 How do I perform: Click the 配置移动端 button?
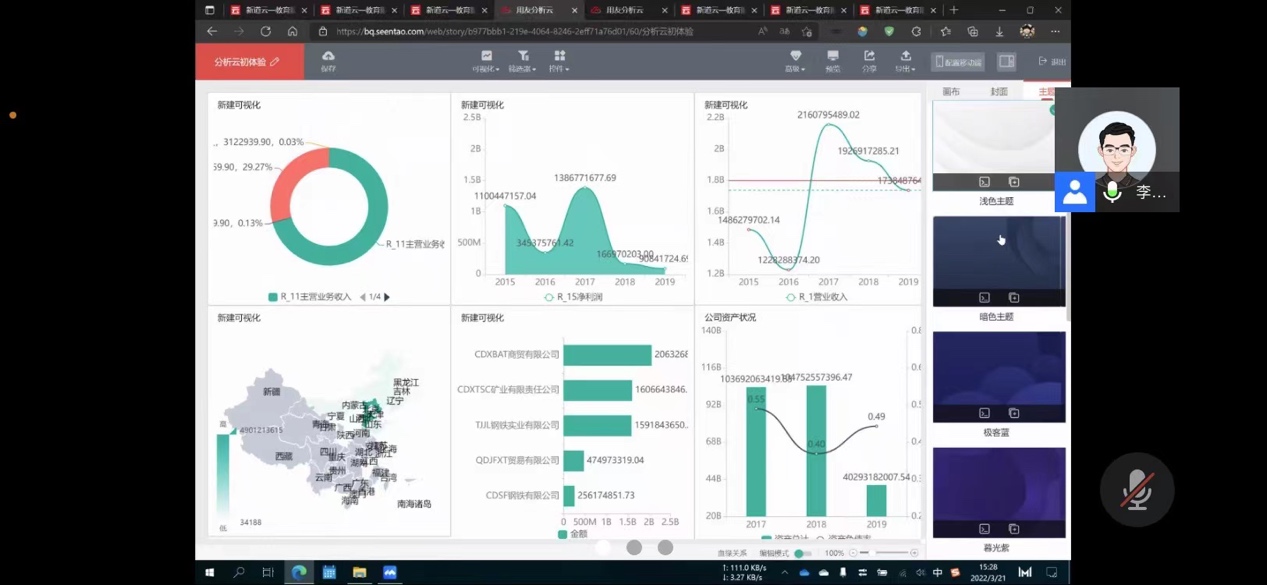[x=958, y=62]
